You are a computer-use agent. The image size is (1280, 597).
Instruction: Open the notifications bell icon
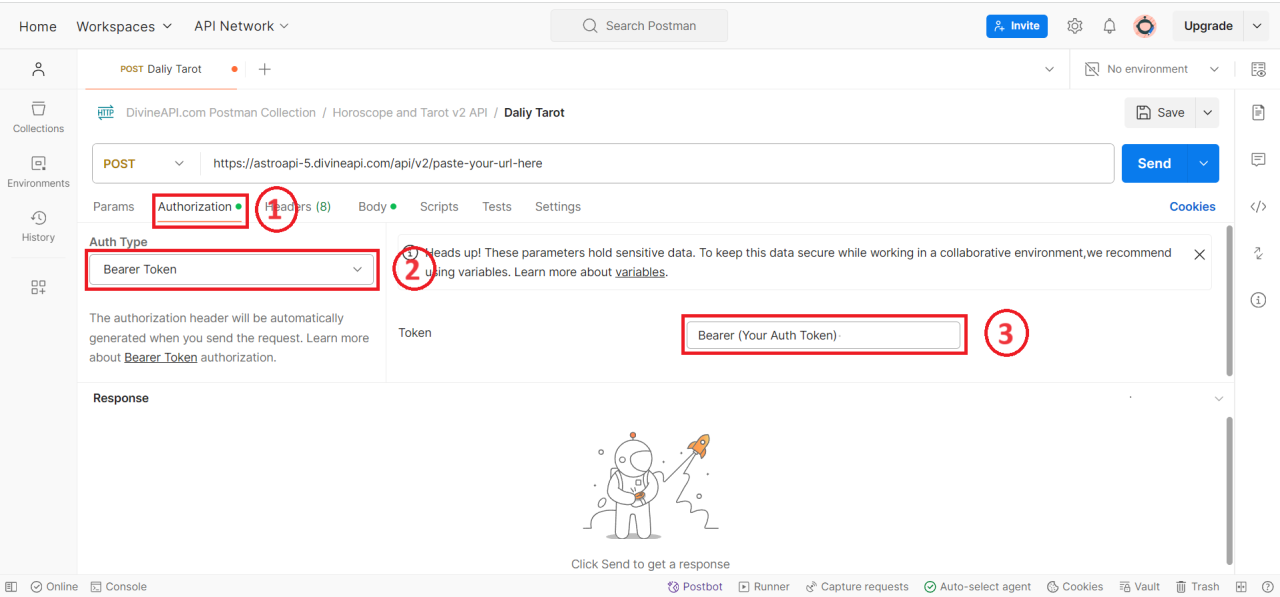[1109, 26]
